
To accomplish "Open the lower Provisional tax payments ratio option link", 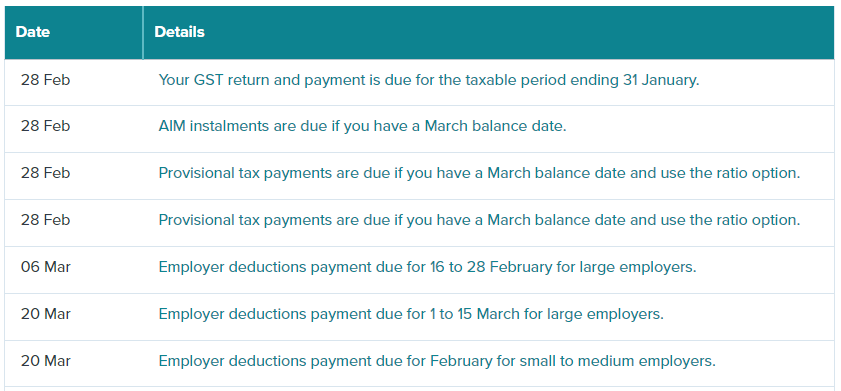I will pyautogui.click(x=479, y=220).
